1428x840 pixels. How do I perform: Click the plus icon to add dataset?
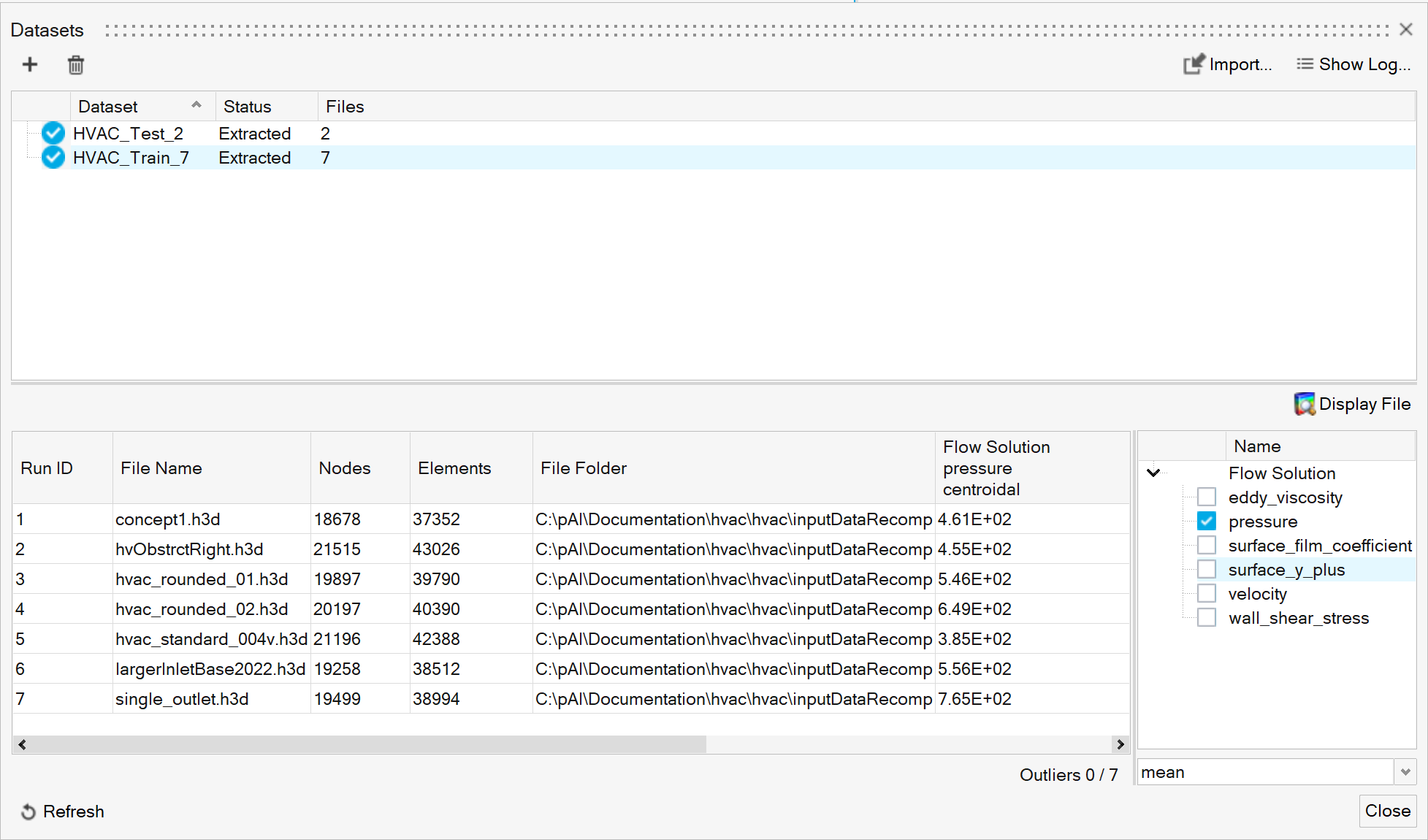[x=30, y=64]
